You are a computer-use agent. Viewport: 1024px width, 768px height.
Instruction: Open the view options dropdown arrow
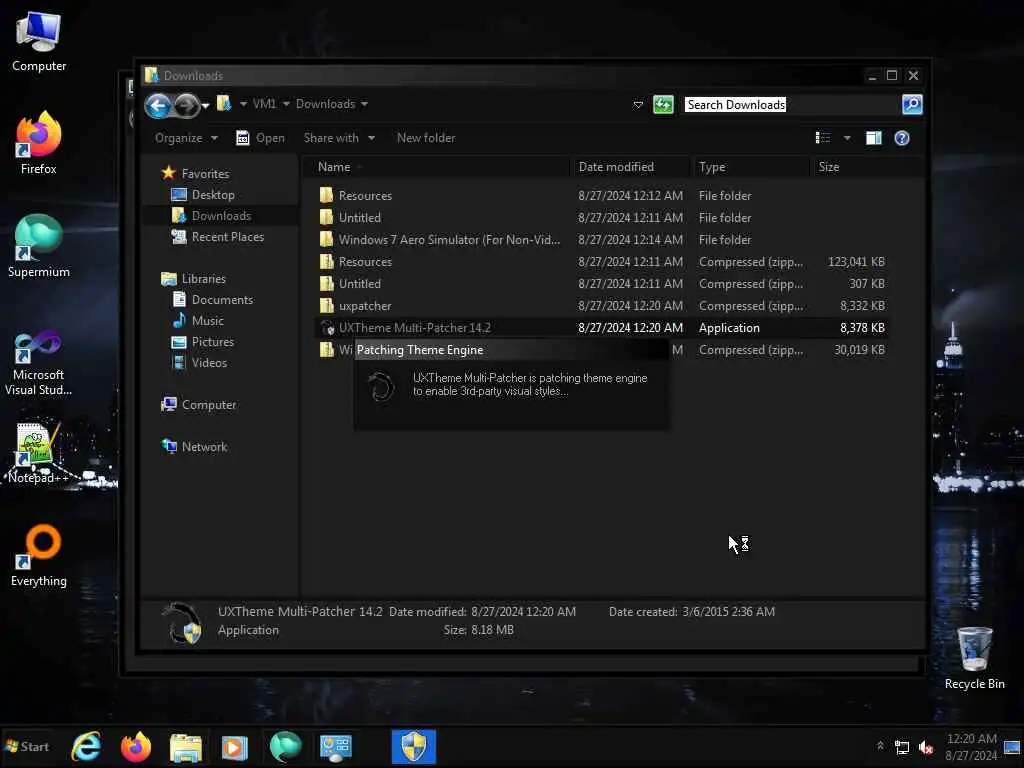847,138
